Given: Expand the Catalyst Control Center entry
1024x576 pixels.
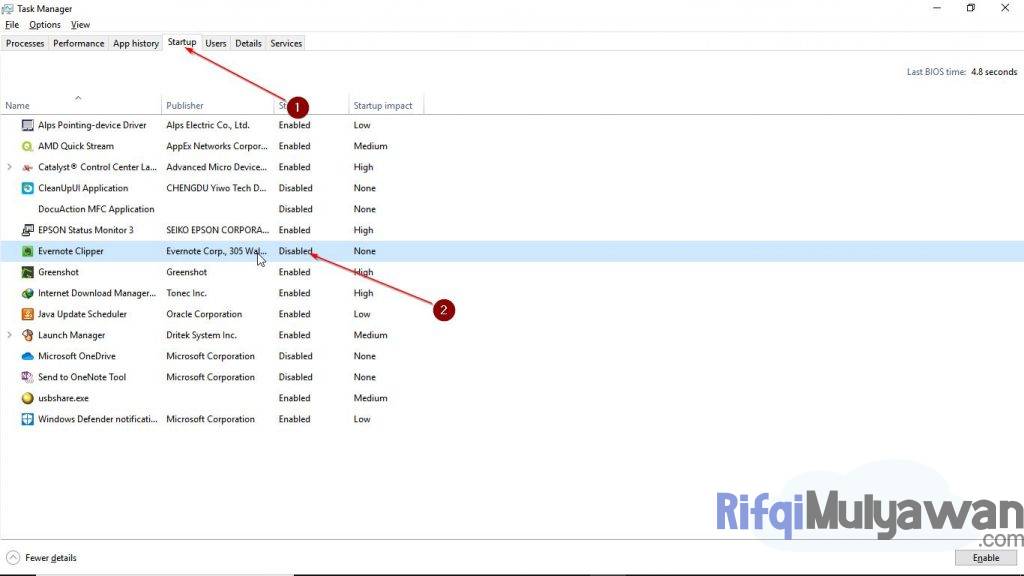Looking at the screenshot, I should (8, 167).
